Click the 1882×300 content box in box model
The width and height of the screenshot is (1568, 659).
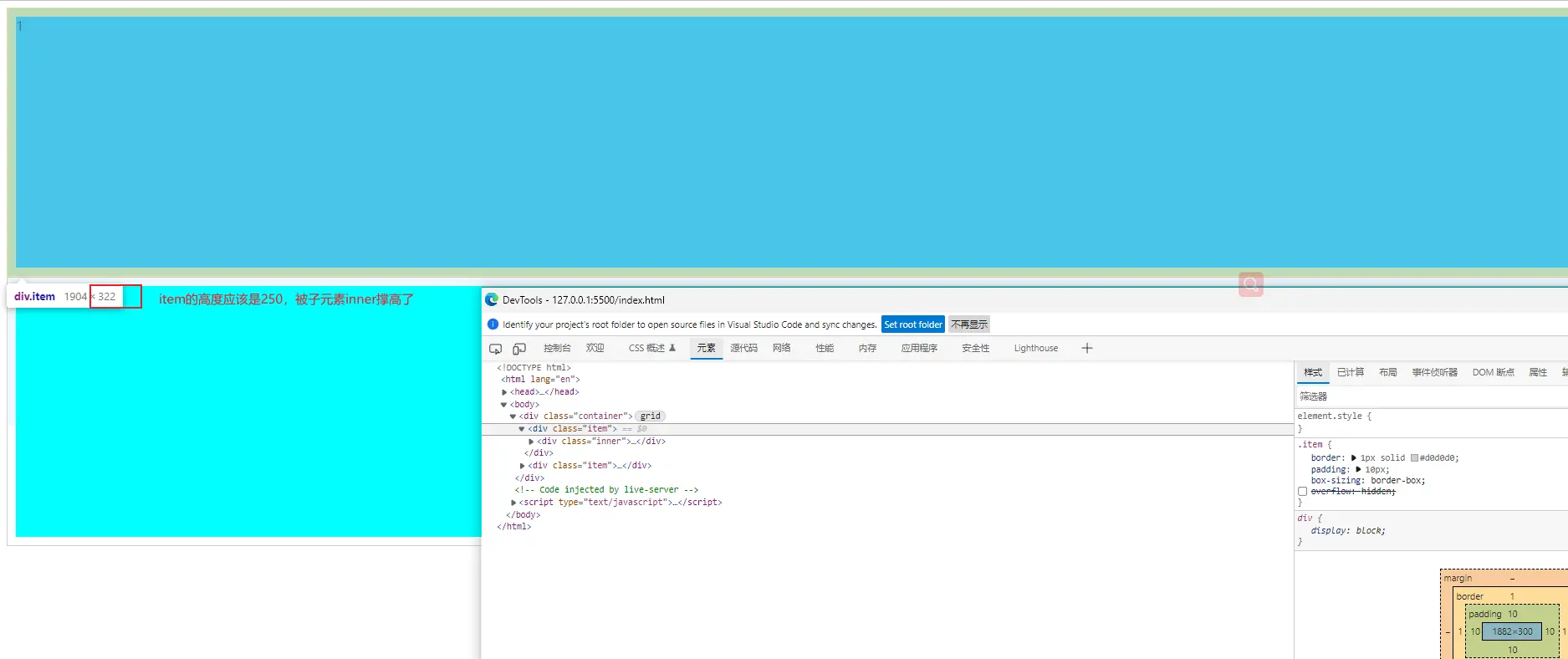tap(1513, 631)
